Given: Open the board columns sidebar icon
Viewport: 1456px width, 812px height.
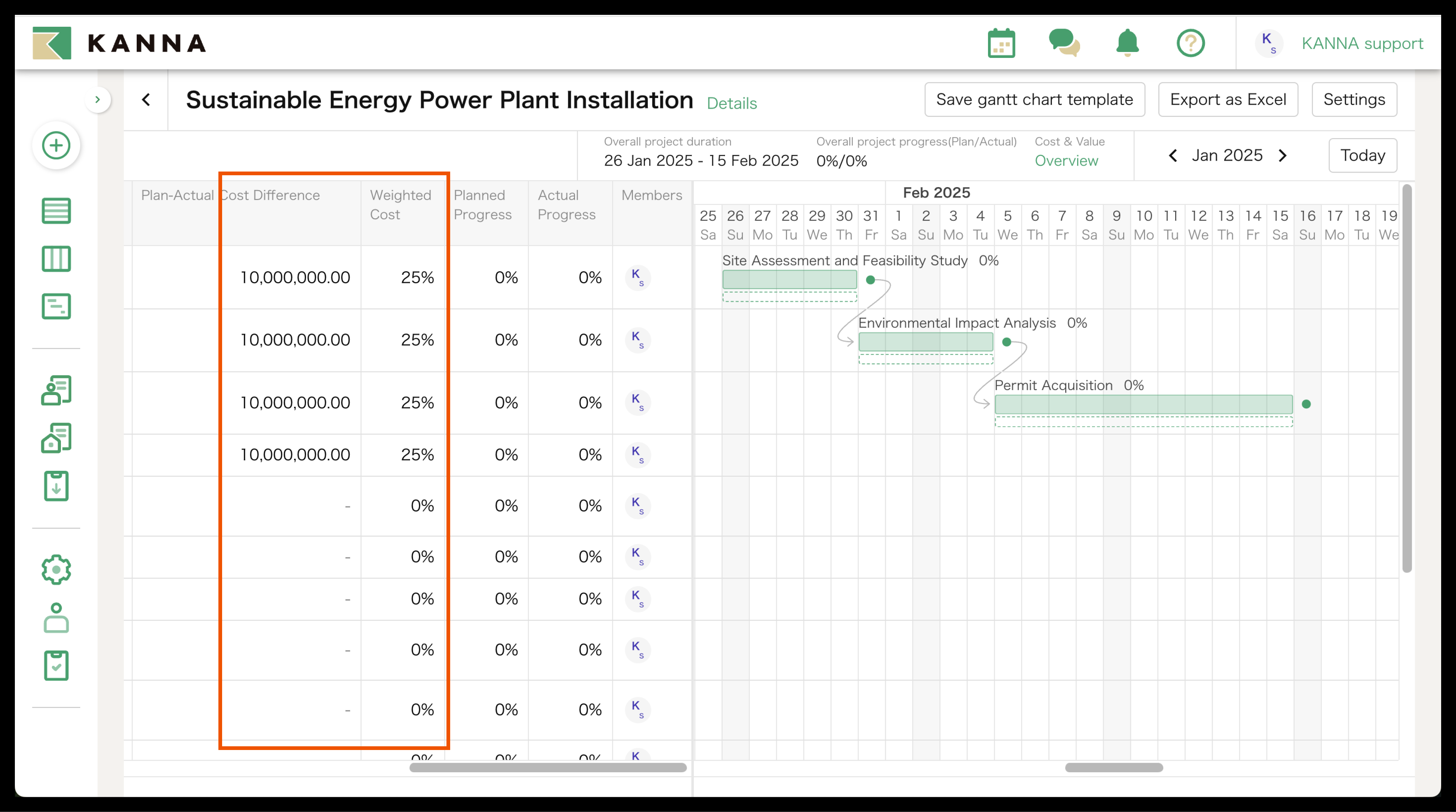Looking at the screenshot, I should point(56,259).
